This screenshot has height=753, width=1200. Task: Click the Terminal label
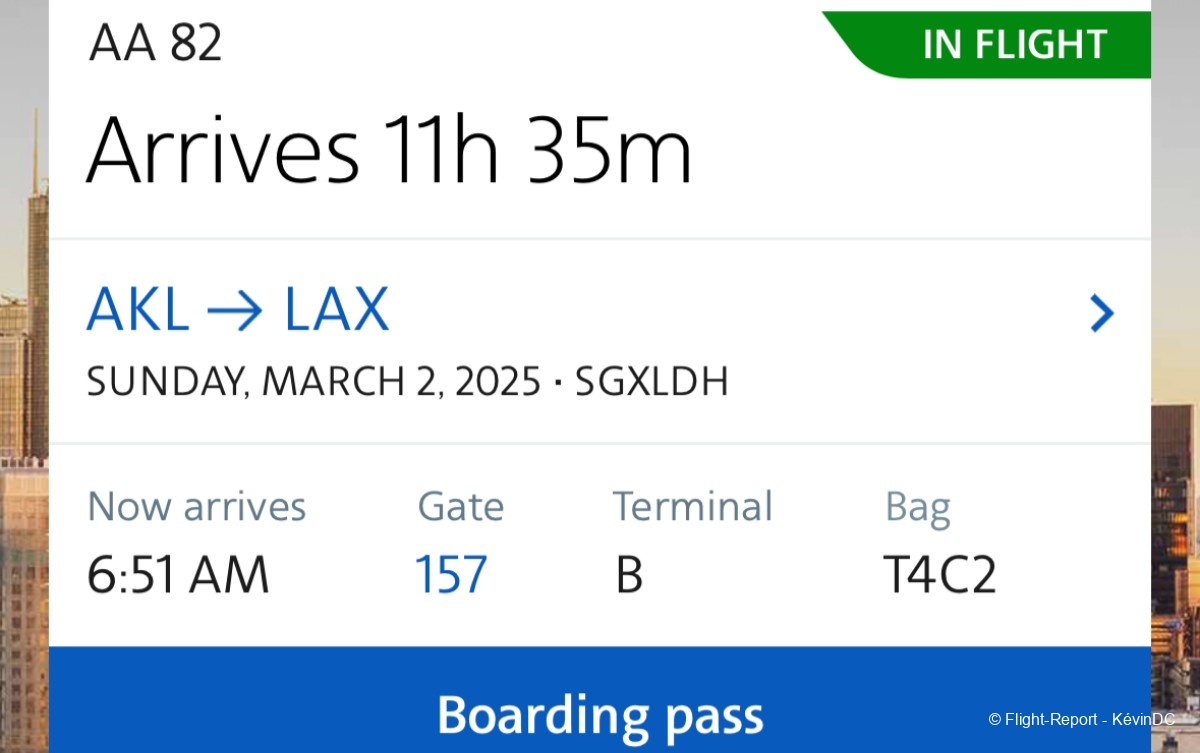(692, 507)
